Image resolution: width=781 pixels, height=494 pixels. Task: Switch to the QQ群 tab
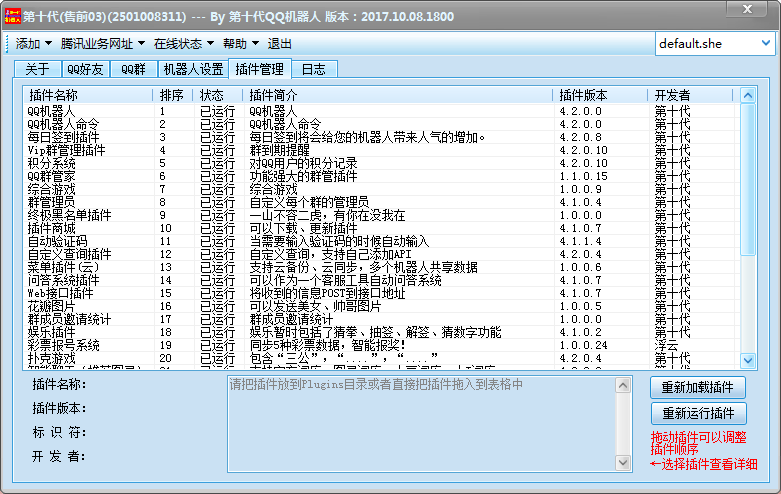point(133,69)
